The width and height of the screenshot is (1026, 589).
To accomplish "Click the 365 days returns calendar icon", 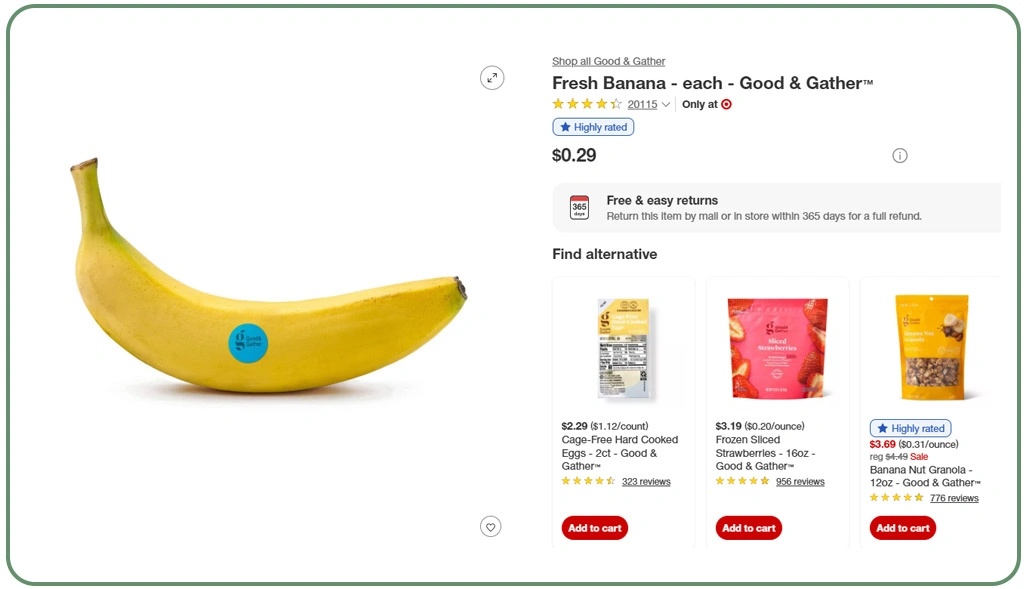I will tap(580, 207).
